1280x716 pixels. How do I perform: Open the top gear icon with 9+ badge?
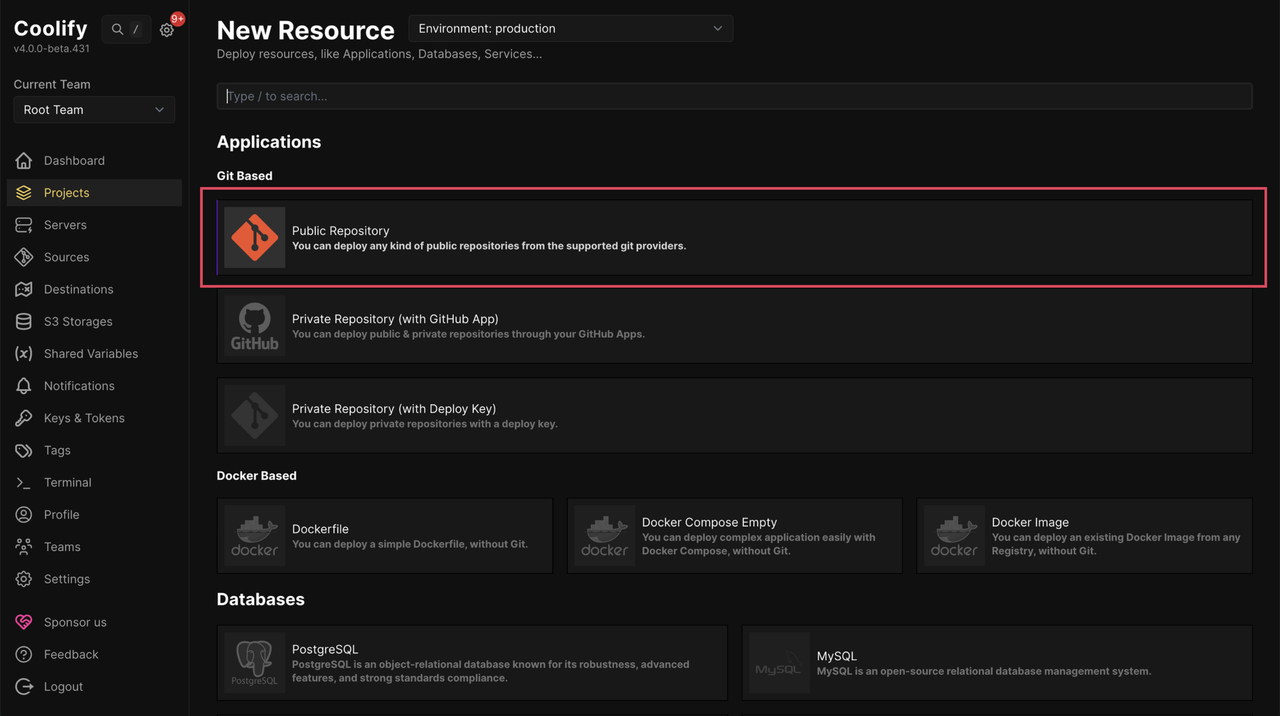click(167, 30)
